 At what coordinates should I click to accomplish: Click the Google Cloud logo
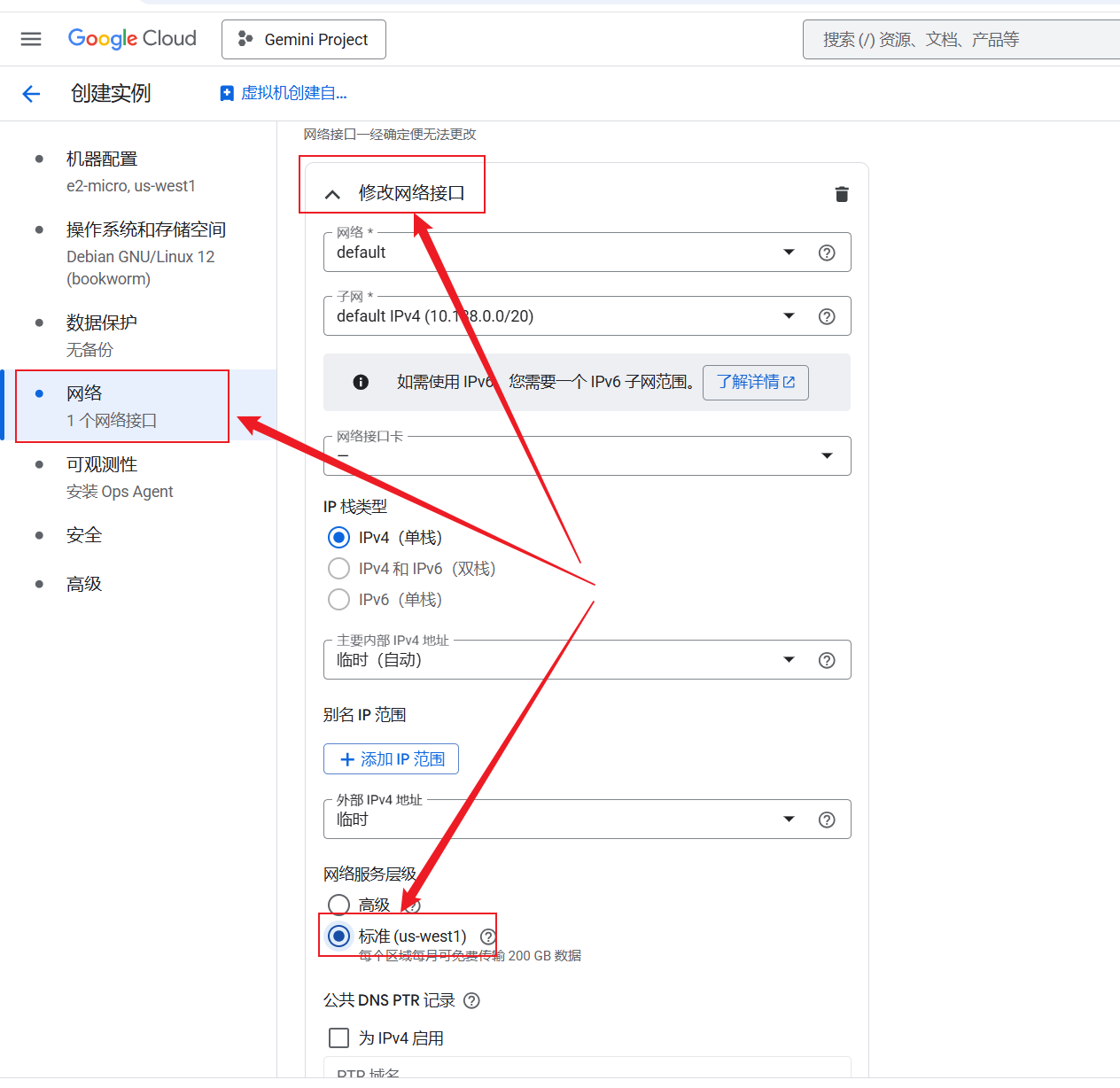tap(131, 38)
